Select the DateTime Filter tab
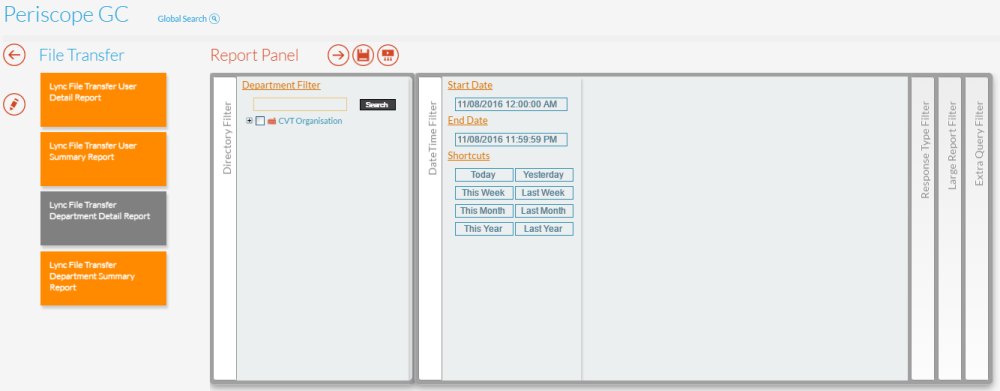Screen dimensions: 1000x391 430,228
